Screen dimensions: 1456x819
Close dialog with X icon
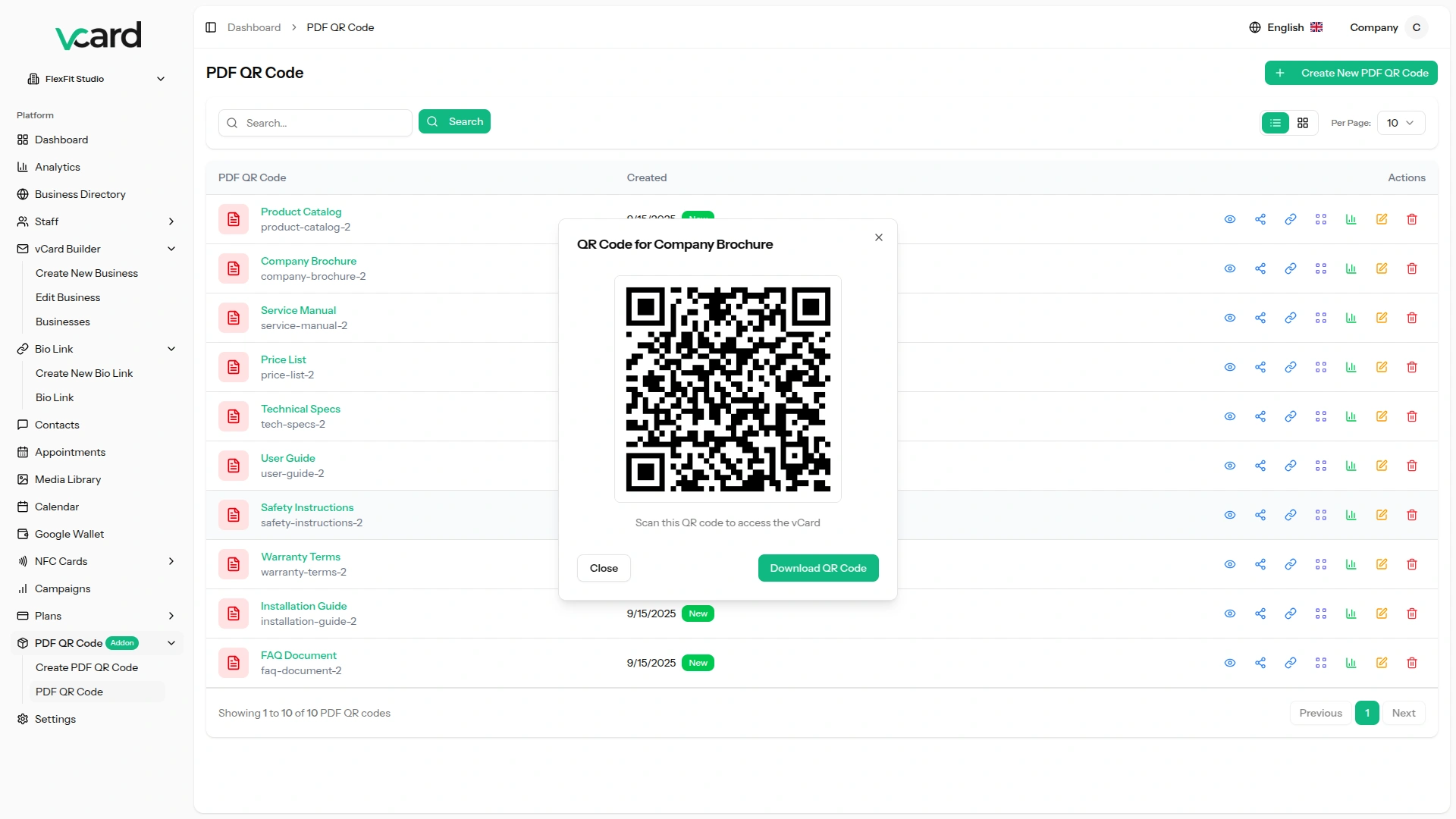(x=879, y=237)
